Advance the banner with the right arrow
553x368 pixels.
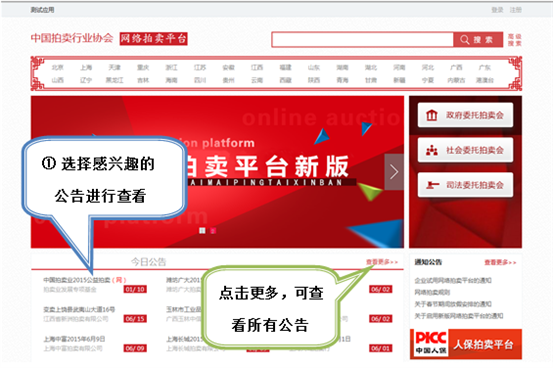pos(394,172)
